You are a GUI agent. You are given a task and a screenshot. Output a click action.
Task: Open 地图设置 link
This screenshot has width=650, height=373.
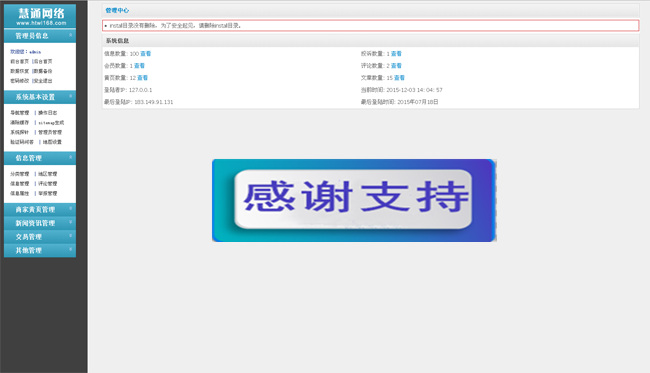coord(52,142)
